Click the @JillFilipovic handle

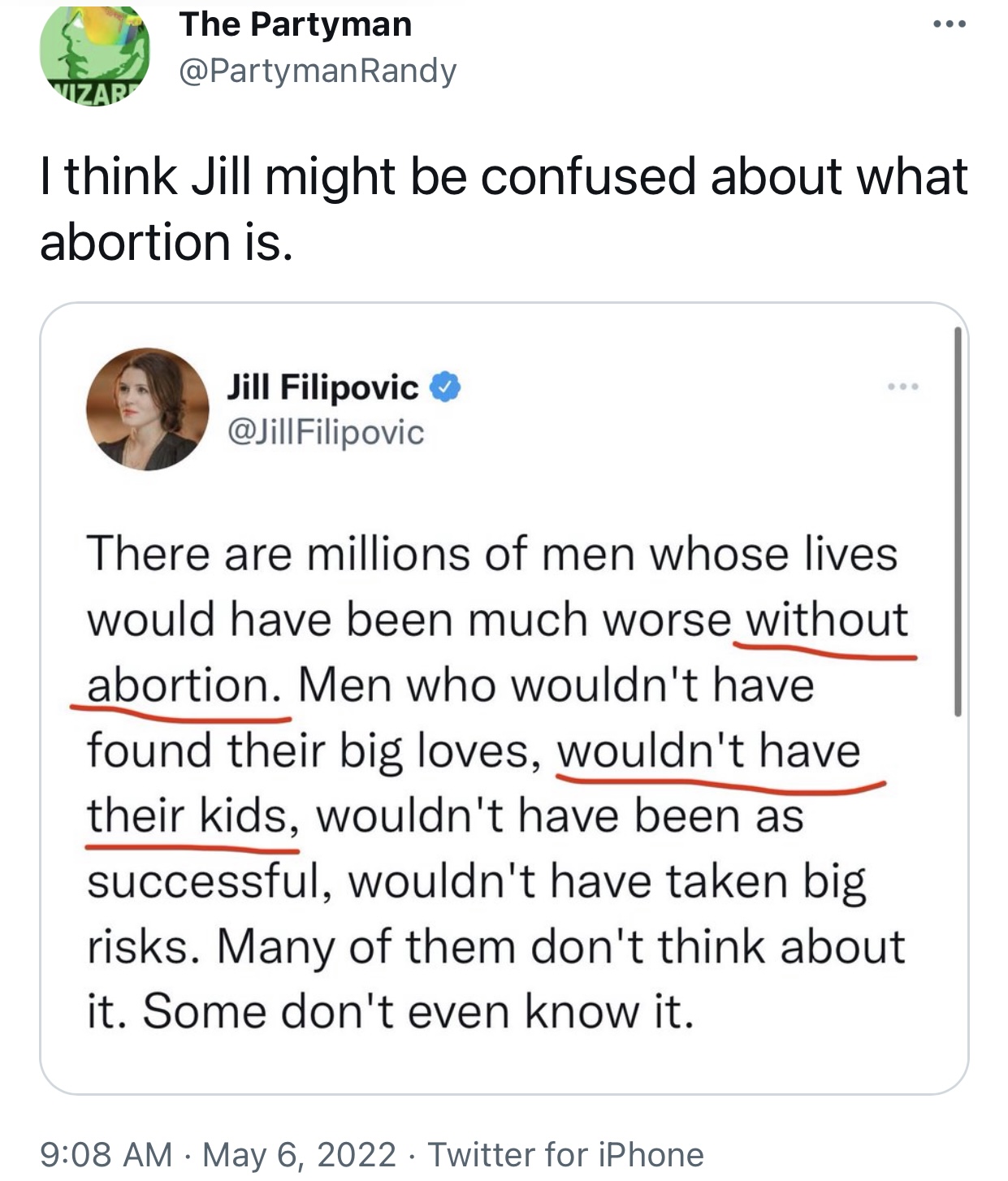click(x=326, y=432)
